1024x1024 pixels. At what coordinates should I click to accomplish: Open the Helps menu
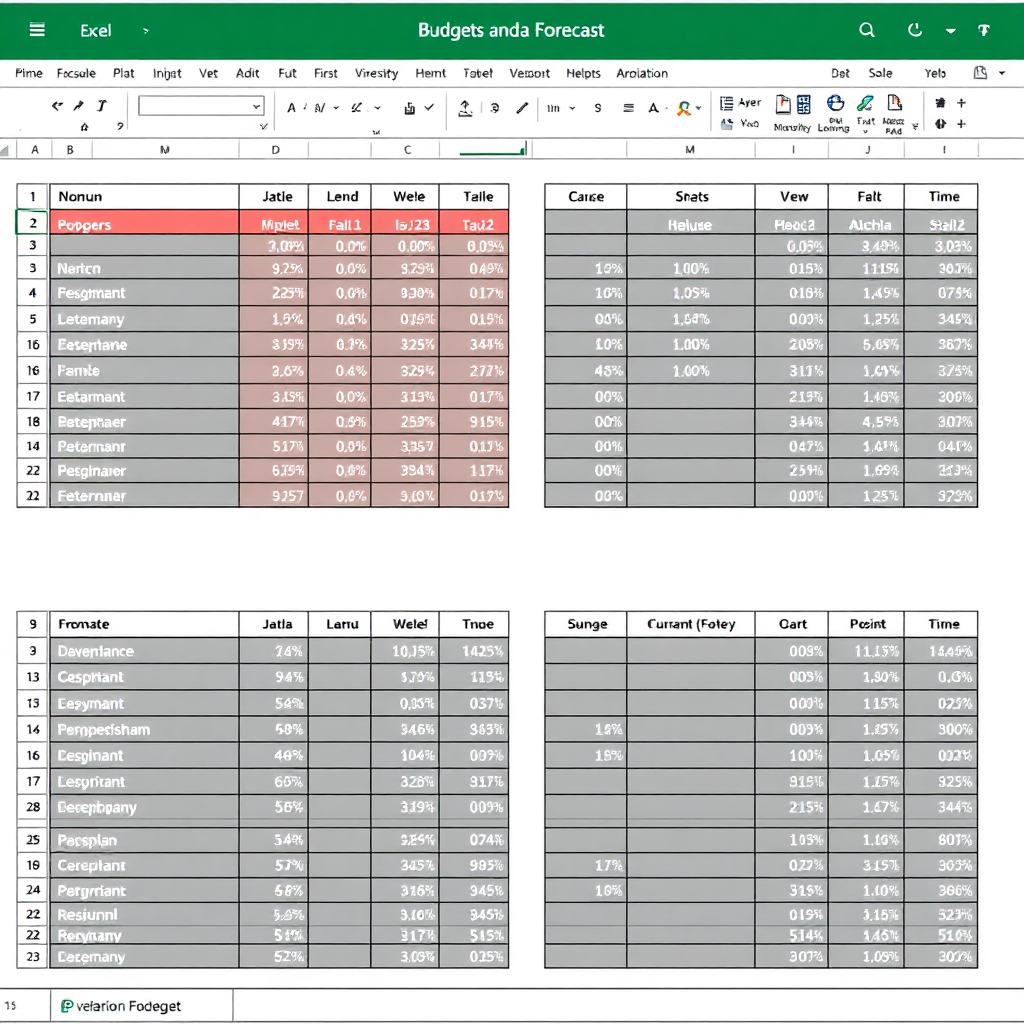(583, 73)
